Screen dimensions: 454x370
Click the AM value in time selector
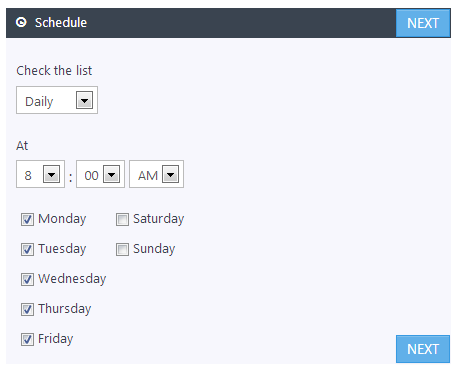(x=148, y=175)
